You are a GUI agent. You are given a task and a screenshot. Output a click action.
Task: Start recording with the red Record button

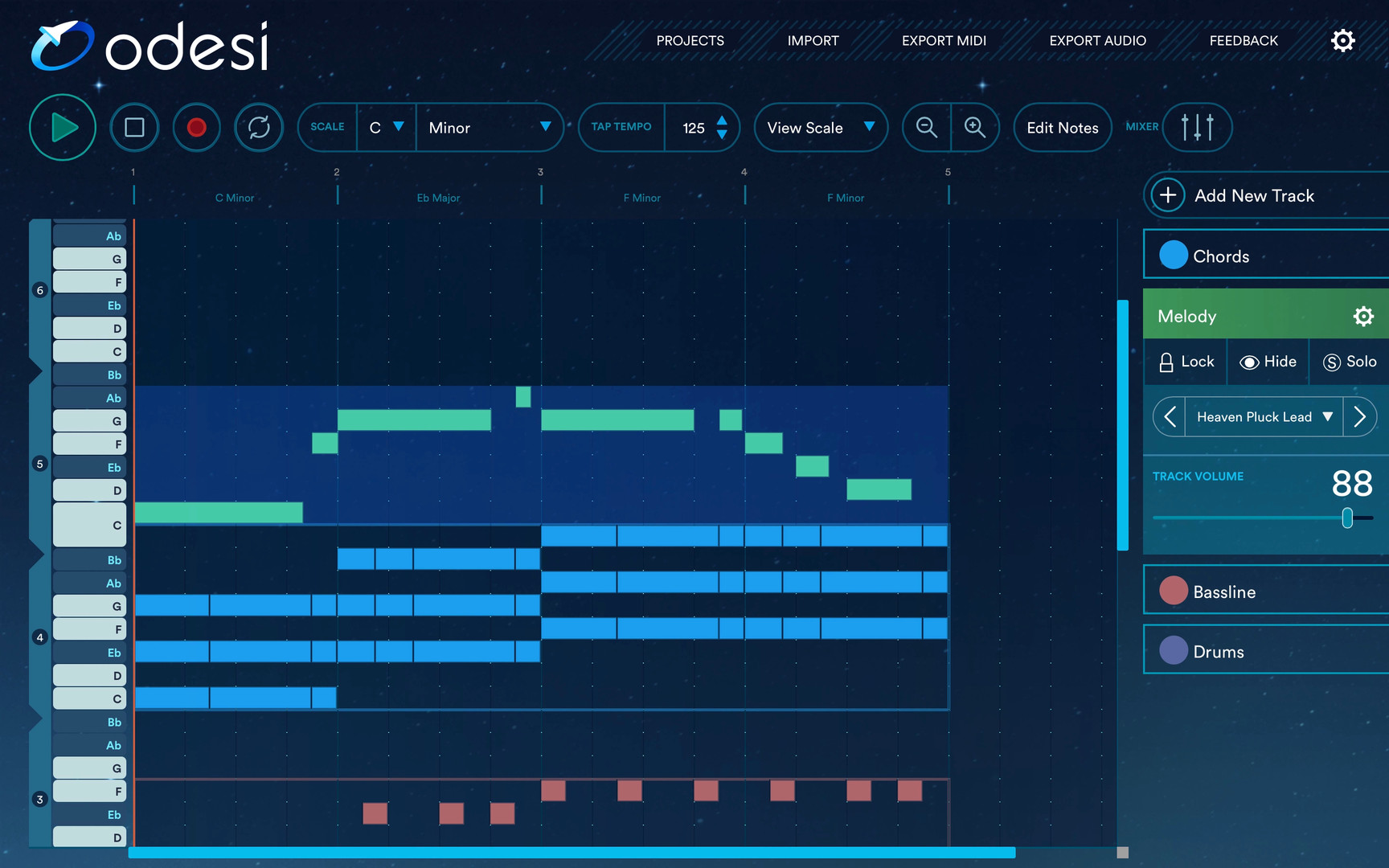tap(196, 127)
